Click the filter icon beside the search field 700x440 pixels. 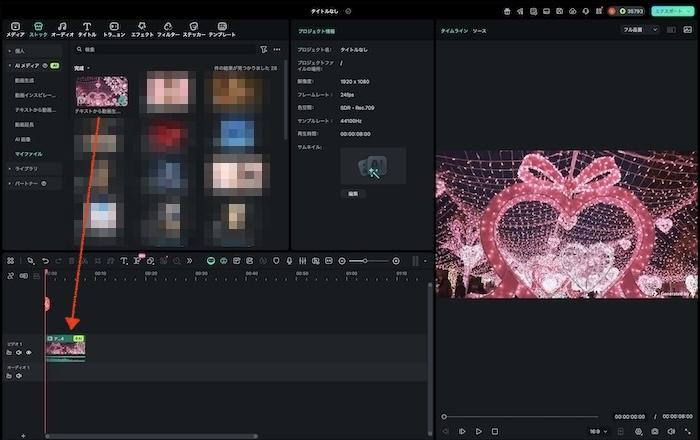(264, 49)
